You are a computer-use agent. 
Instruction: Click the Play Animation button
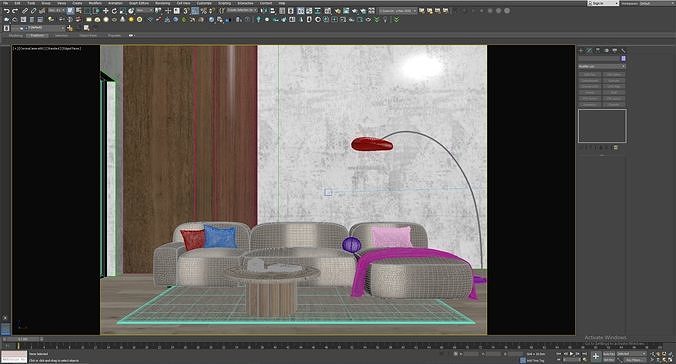571,354
